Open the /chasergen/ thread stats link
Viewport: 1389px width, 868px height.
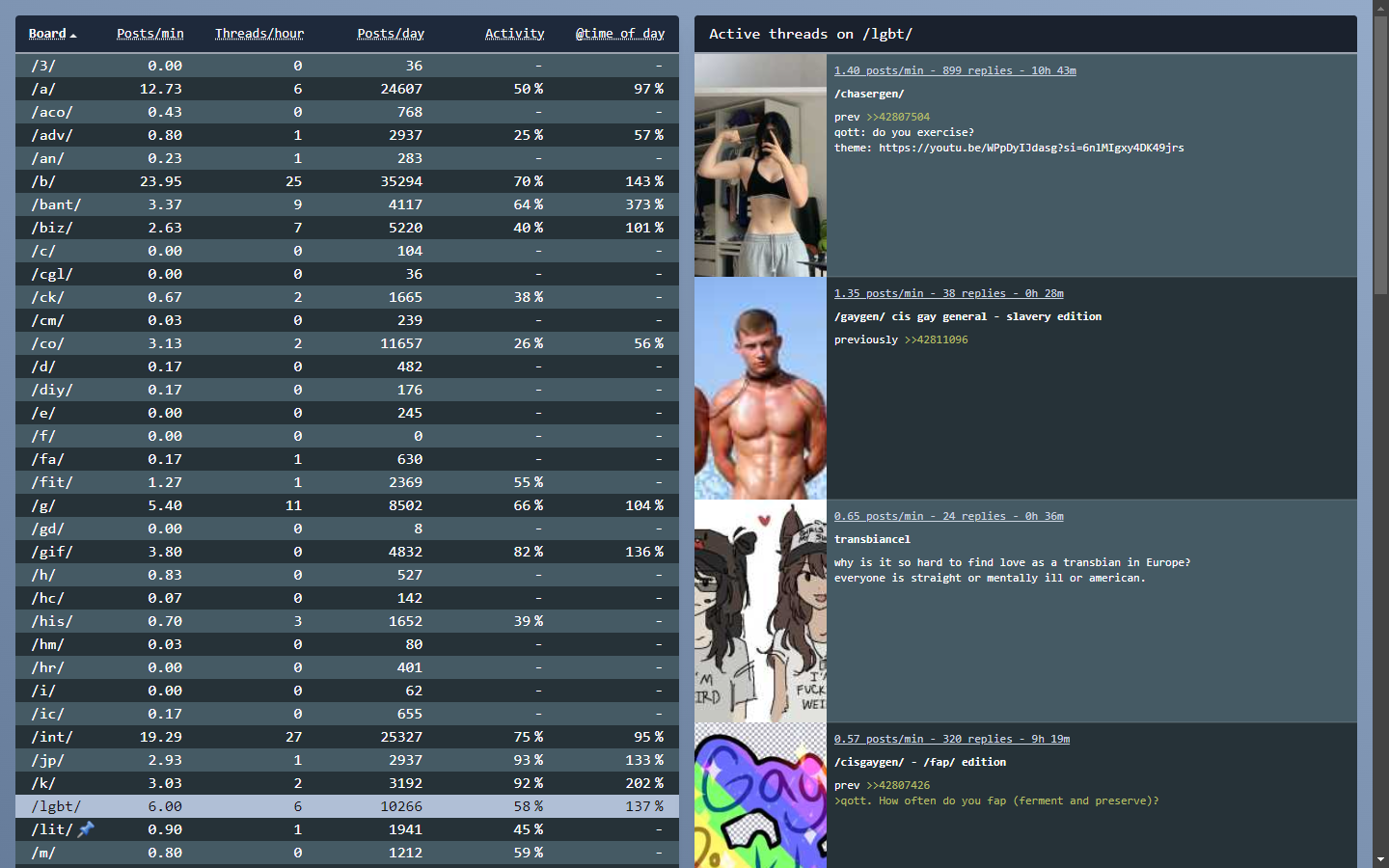coord(955,70)
